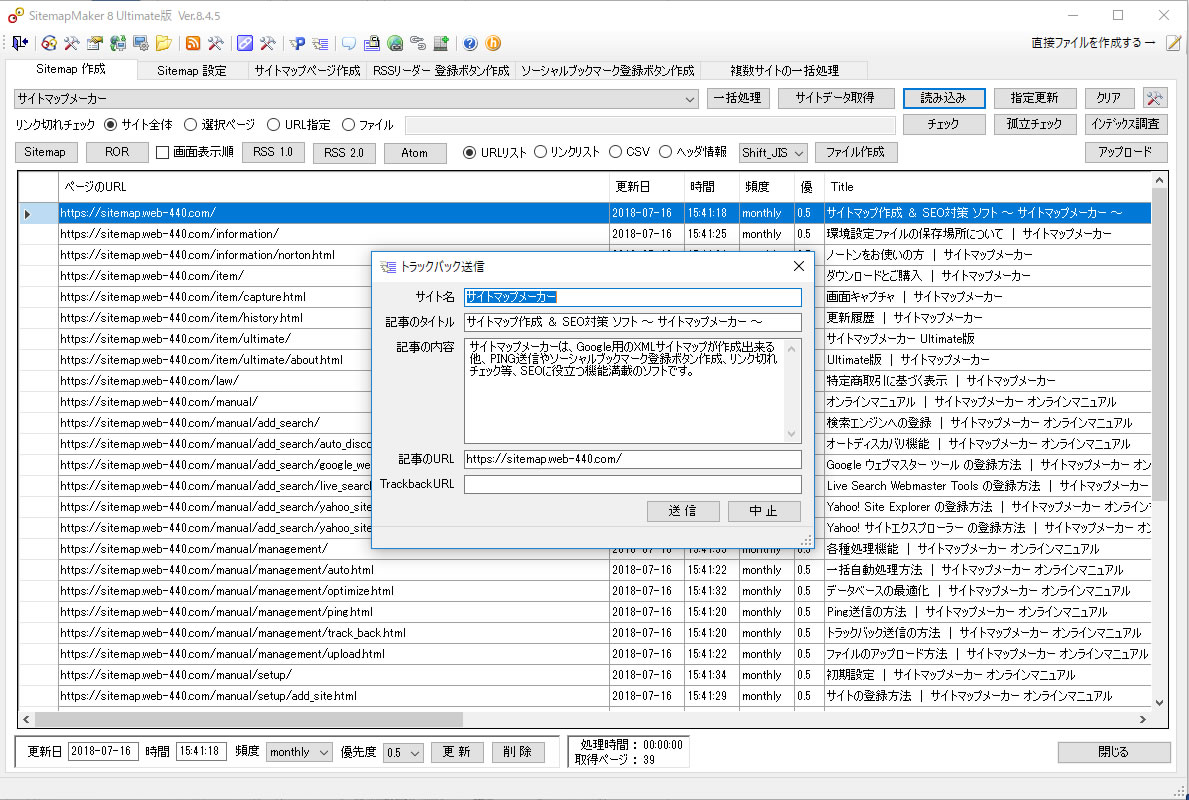Click the gray chain links toolbar icon

pos(418,43)
